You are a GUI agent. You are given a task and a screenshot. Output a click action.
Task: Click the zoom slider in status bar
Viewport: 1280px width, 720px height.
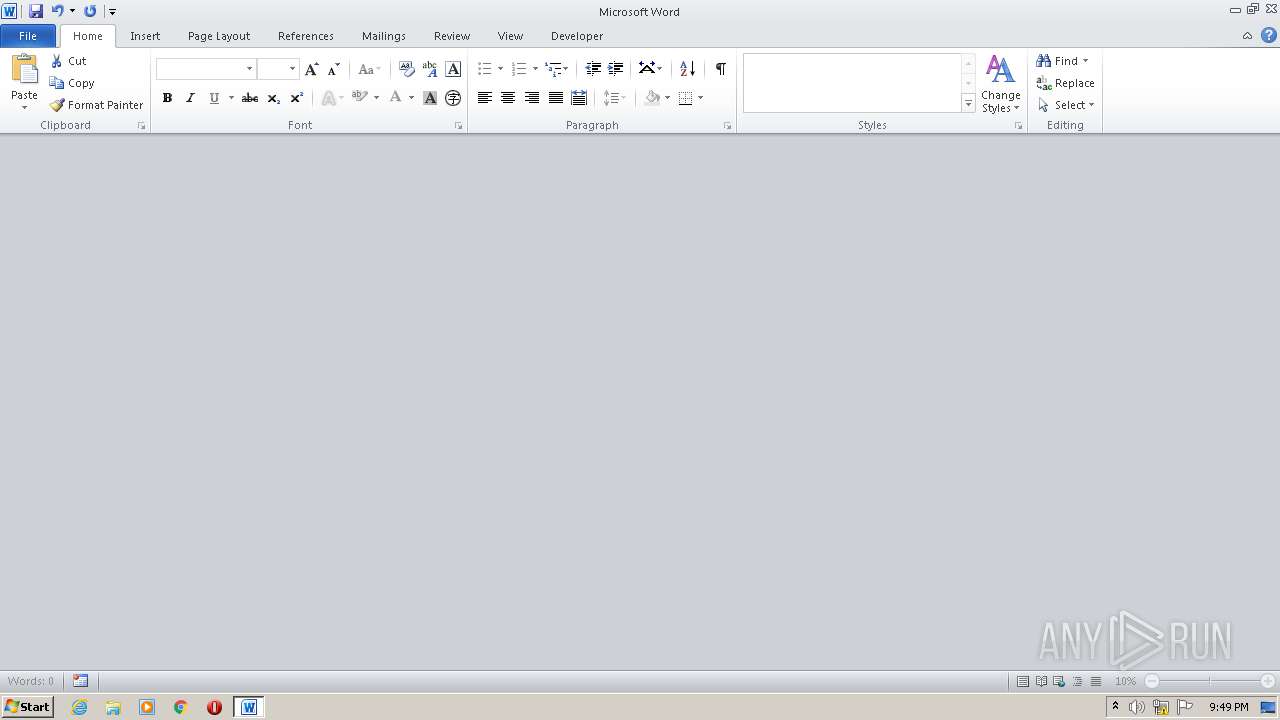tap(1210, 681)
